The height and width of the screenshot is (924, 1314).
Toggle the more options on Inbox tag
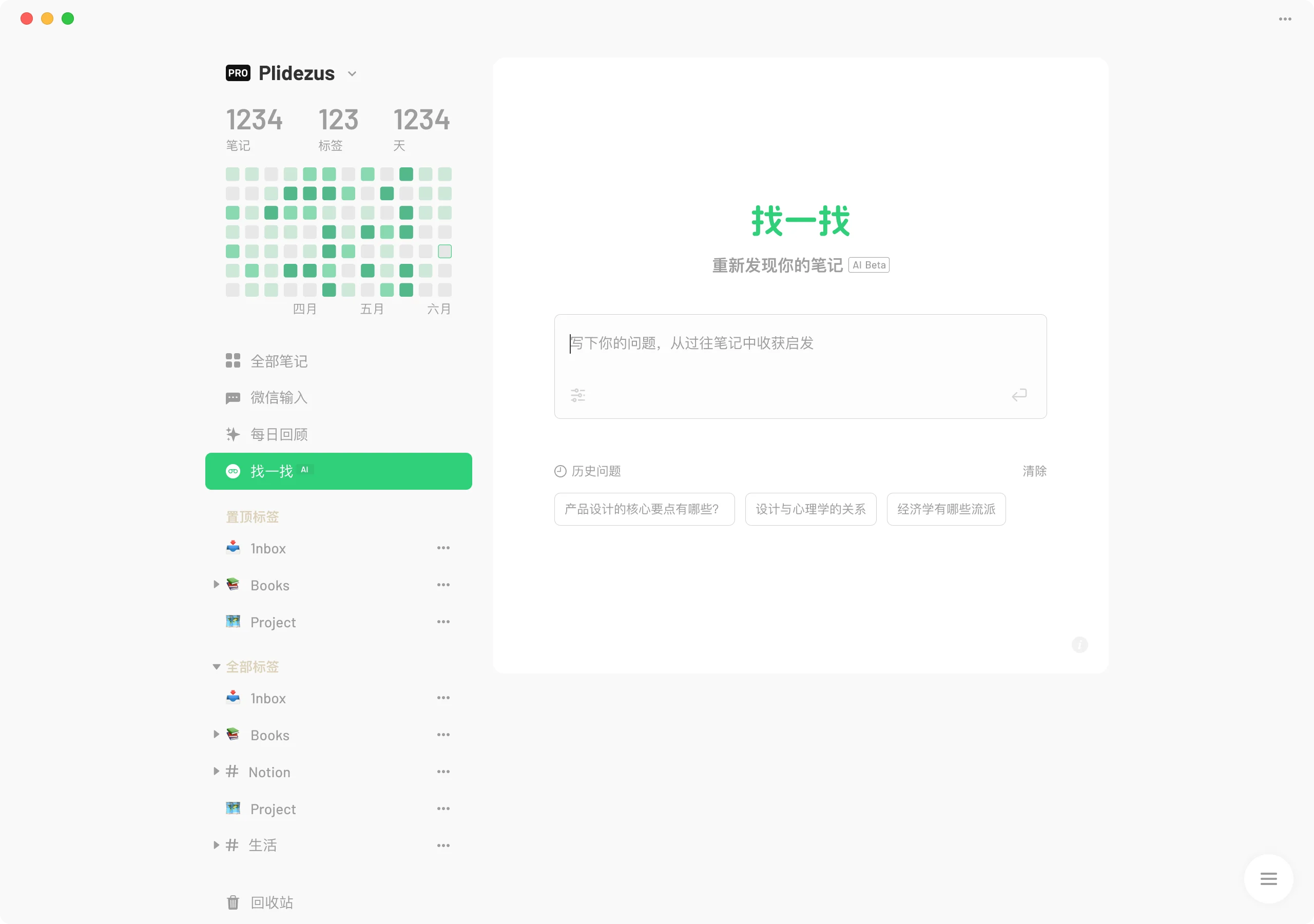(x=443, y=548)
